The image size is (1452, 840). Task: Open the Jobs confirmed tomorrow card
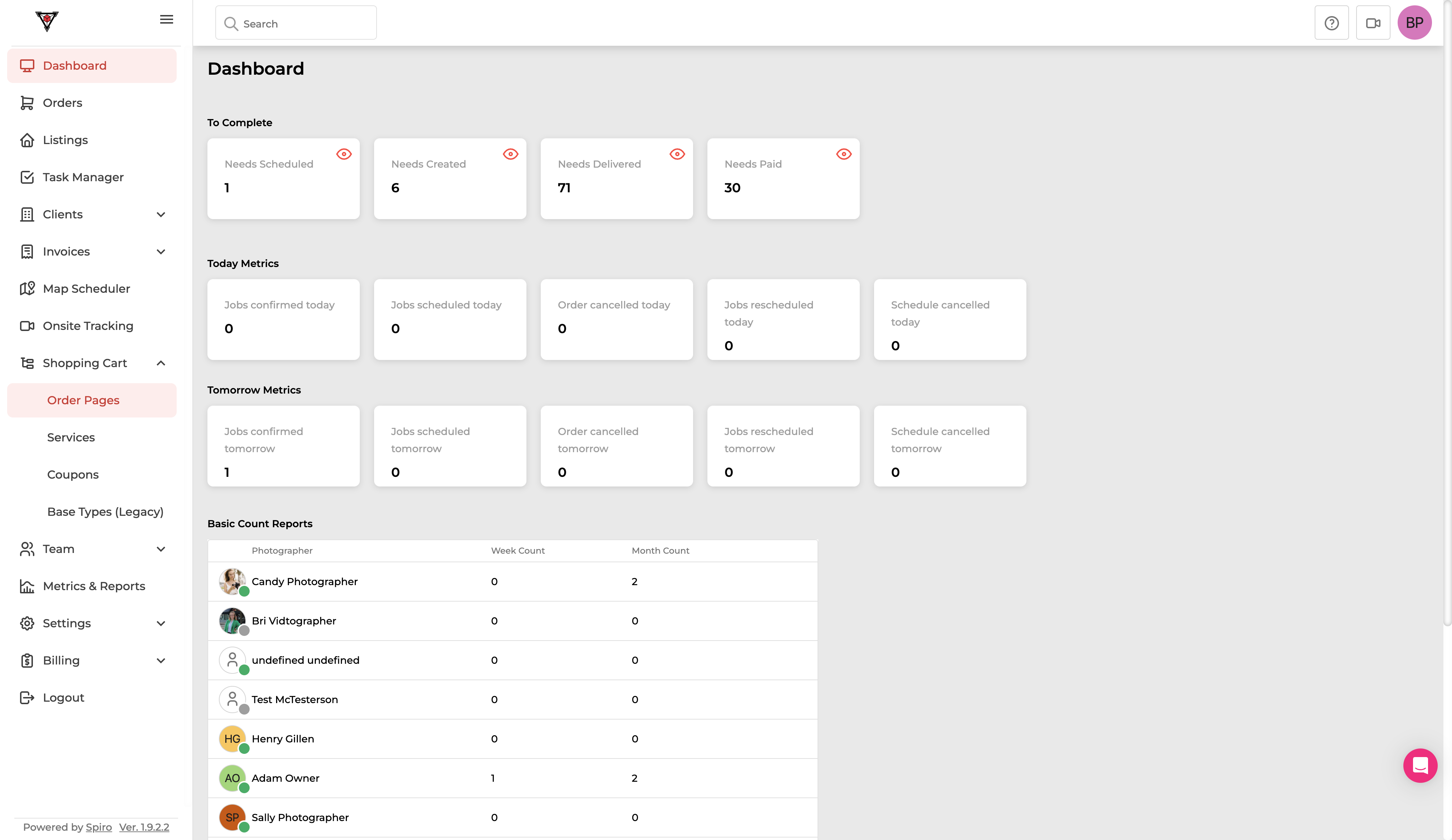coord(284,446)
